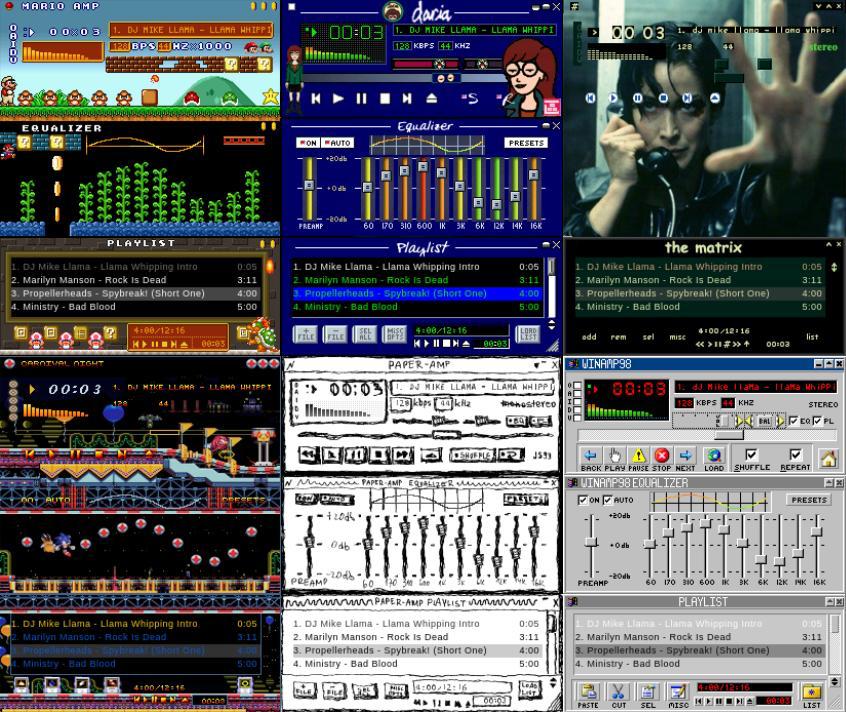The height and width of the screenshot is (712, 846).
Task: Click the rewind button in Paper-Amp
Action: tap(309, 455)
